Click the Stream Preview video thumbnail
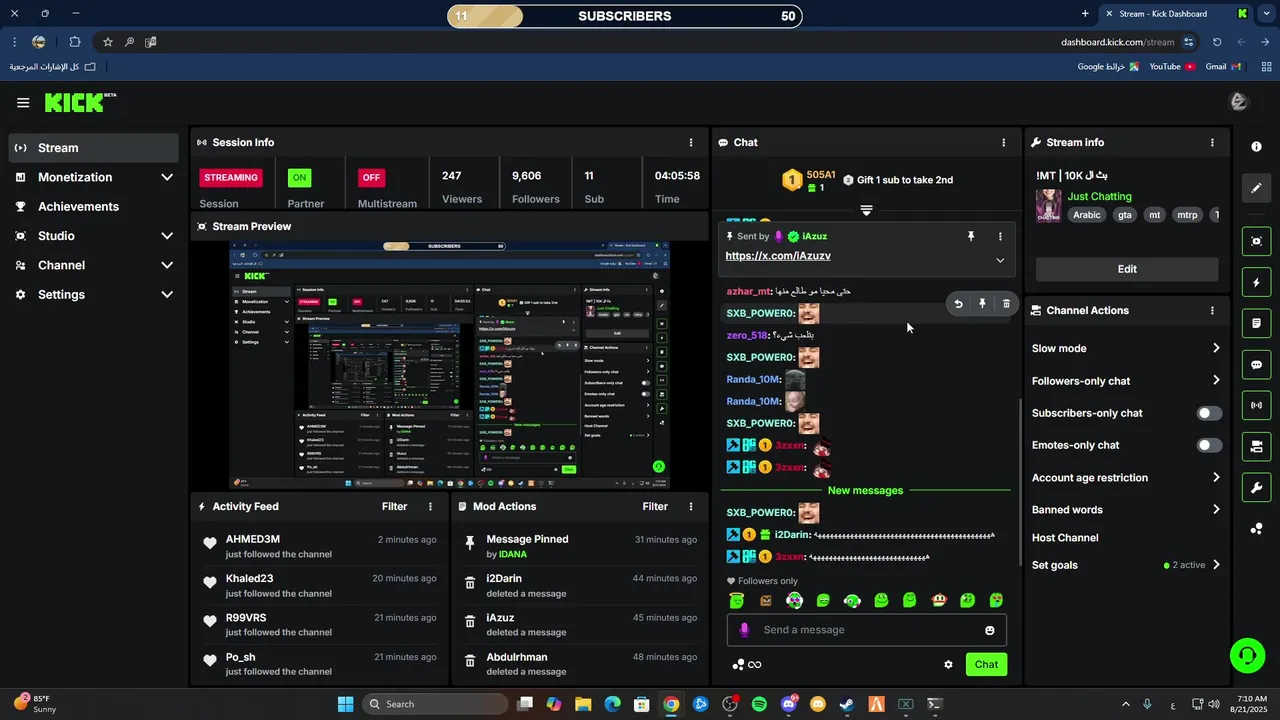 (x=449, y=365)
